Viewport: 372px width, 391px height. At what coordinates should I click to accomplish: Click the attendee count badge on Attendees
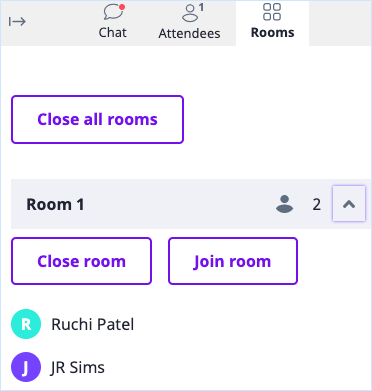(x=201, y=7)
